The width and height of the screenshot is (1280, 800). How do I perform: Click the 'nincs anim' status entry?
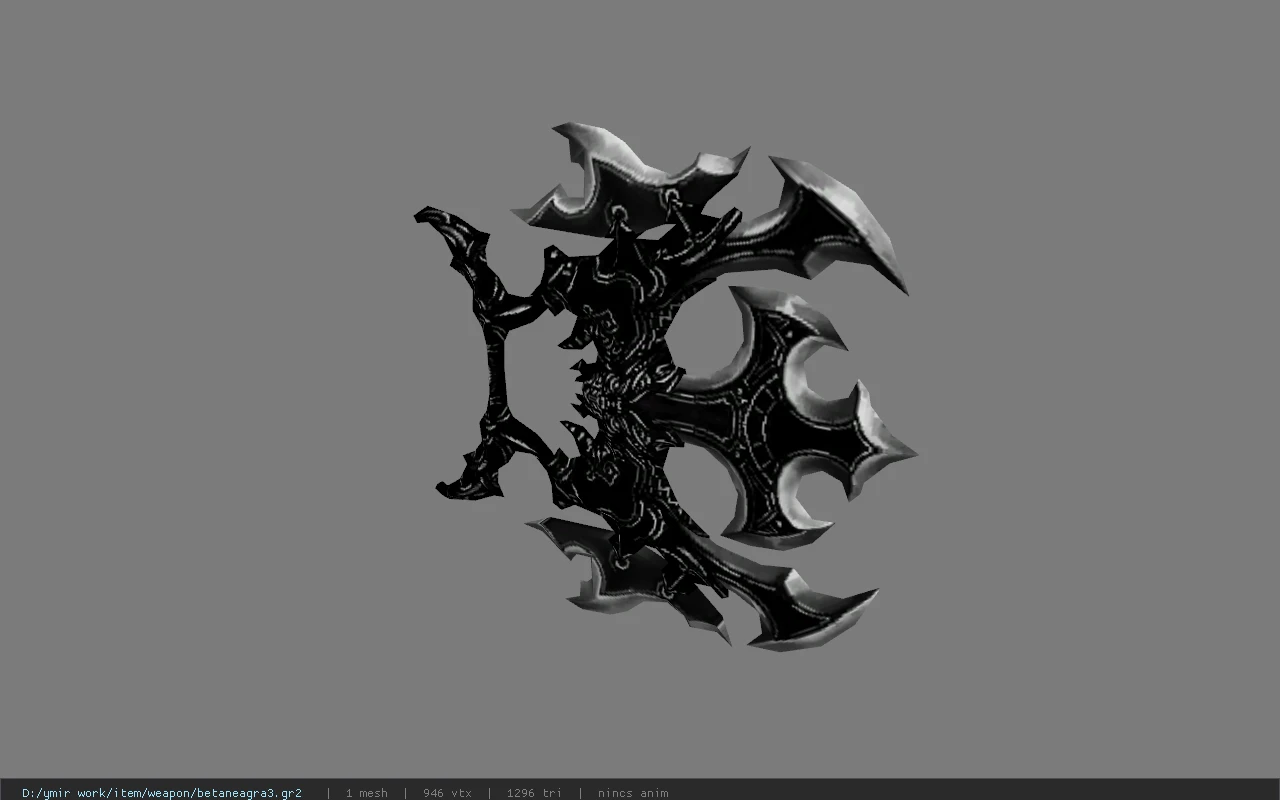633,793
